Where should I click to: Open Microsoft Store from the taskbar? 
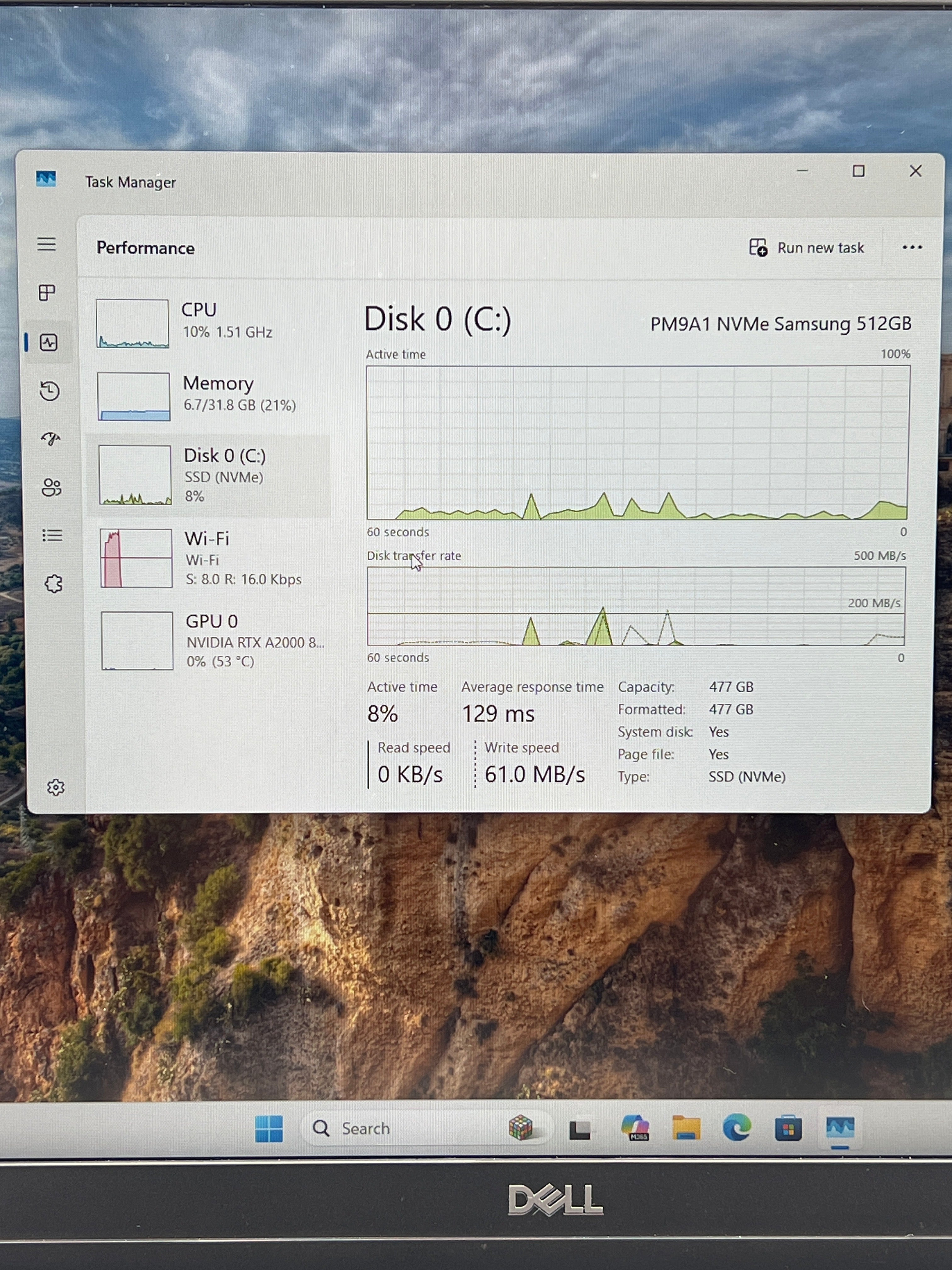coord(789,1129)
